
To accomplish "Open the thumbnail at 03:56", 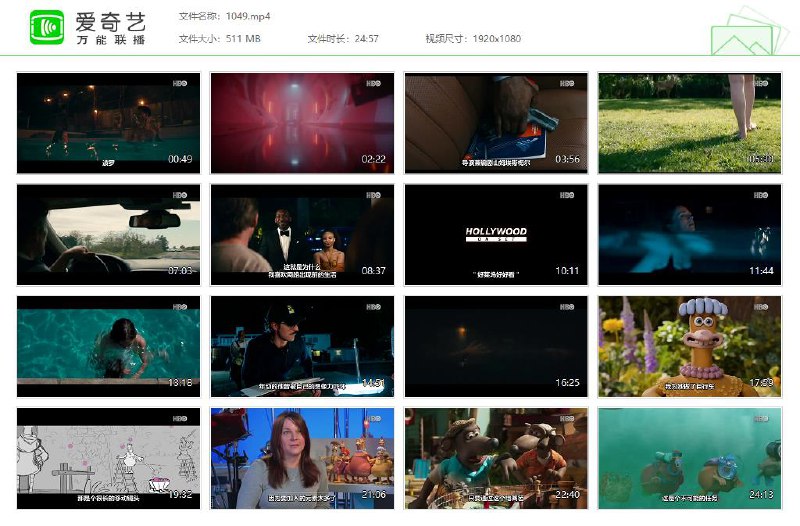I will click(x=496, y=123).
